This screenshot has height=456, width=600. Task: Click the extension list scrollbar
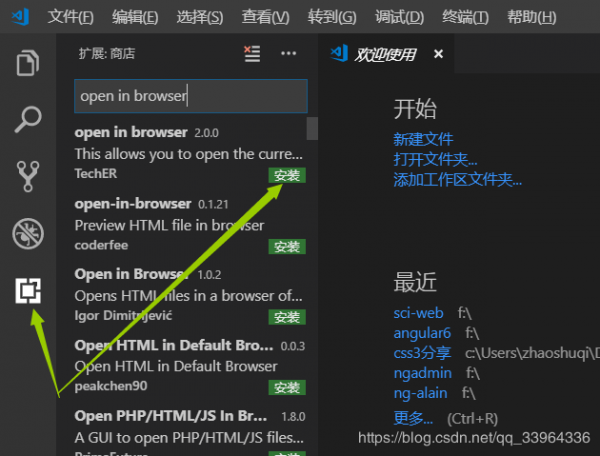tap(312, 129)
